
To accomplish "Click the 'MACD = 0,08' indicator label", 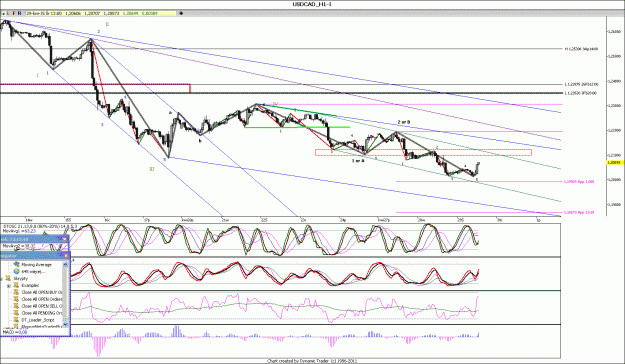I will 14,332.
